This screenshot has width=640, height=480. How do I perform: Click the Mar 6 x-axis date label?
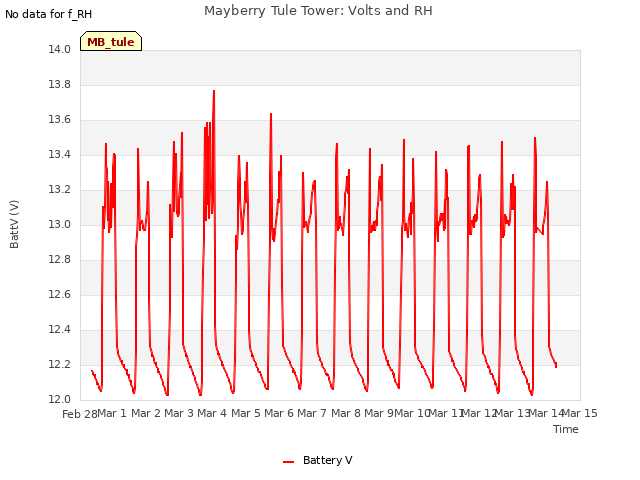[x=279, y=413]
